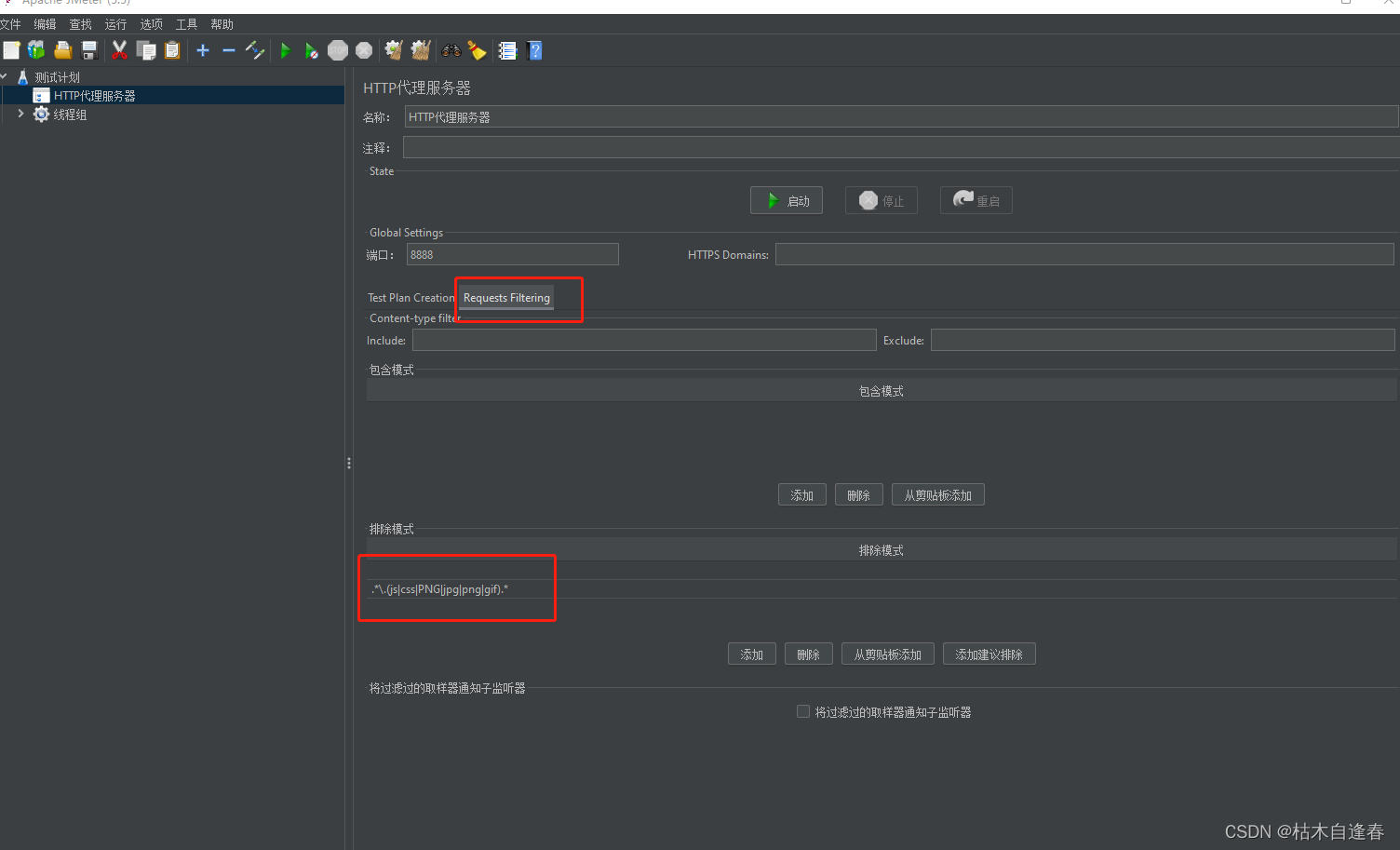Screen dimensions: 1400x850
Task: Click 从剪贴板添加 under exclude patterns
Action: tap(888, 654)
